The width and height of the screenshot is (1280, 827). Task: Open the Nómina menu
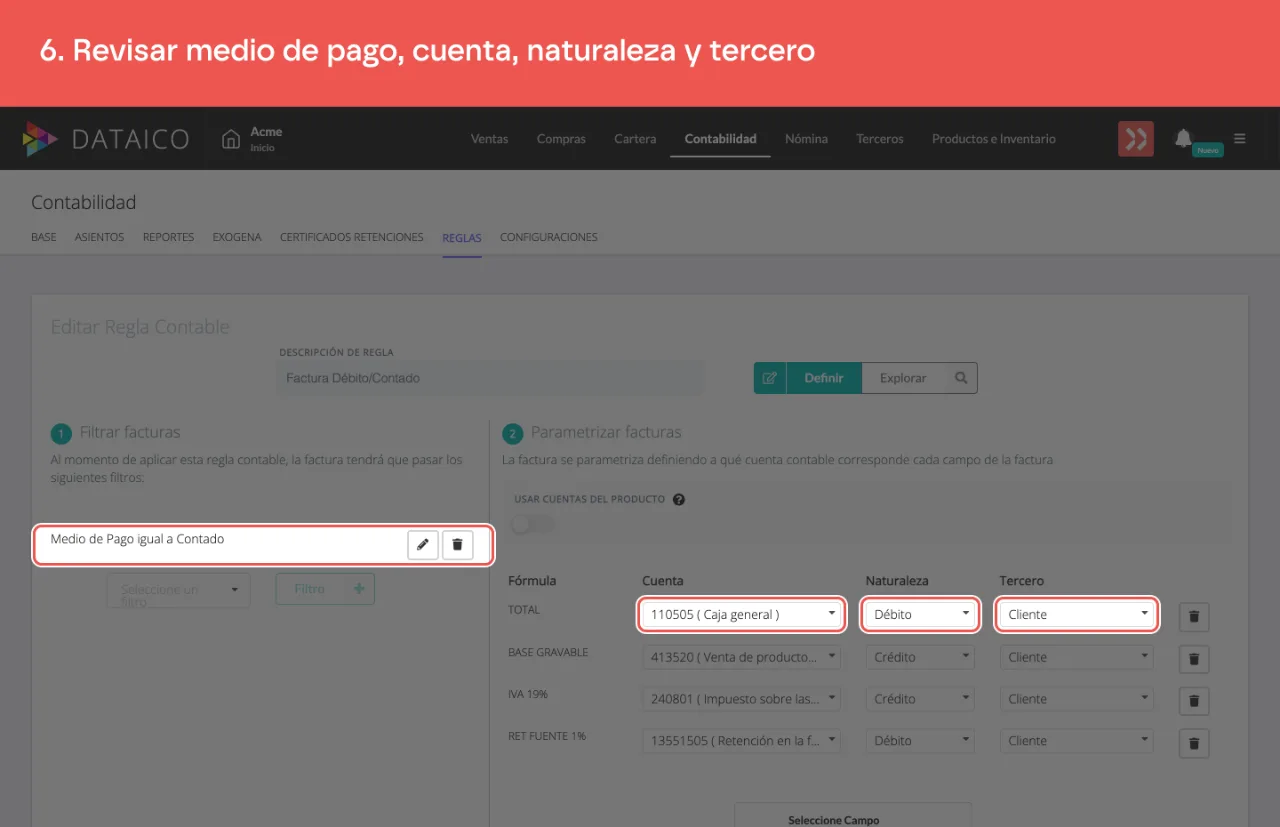pos(806,139)
